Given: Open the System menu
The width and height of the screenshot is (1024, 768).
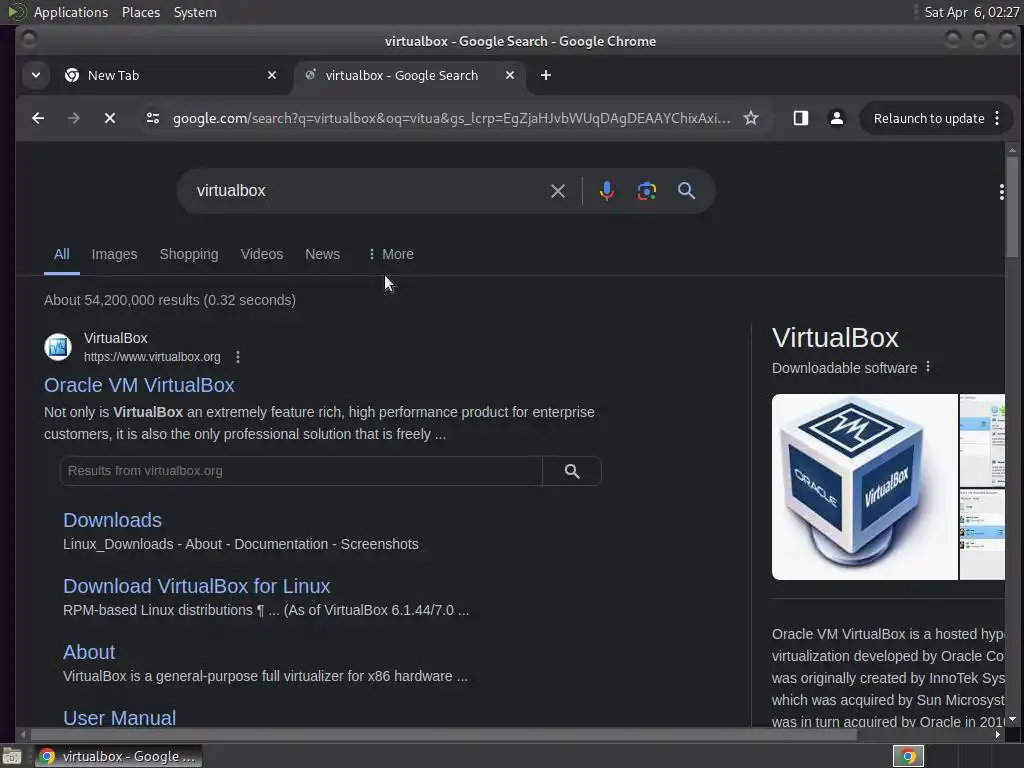Looking at the screenshot, I should point(195,12).
